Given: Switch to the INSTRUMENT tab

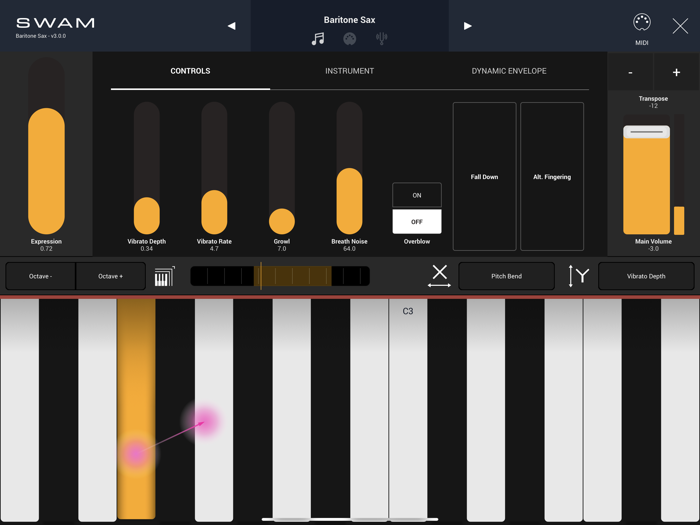Looking at the screenshot, I should click(350, 71).
